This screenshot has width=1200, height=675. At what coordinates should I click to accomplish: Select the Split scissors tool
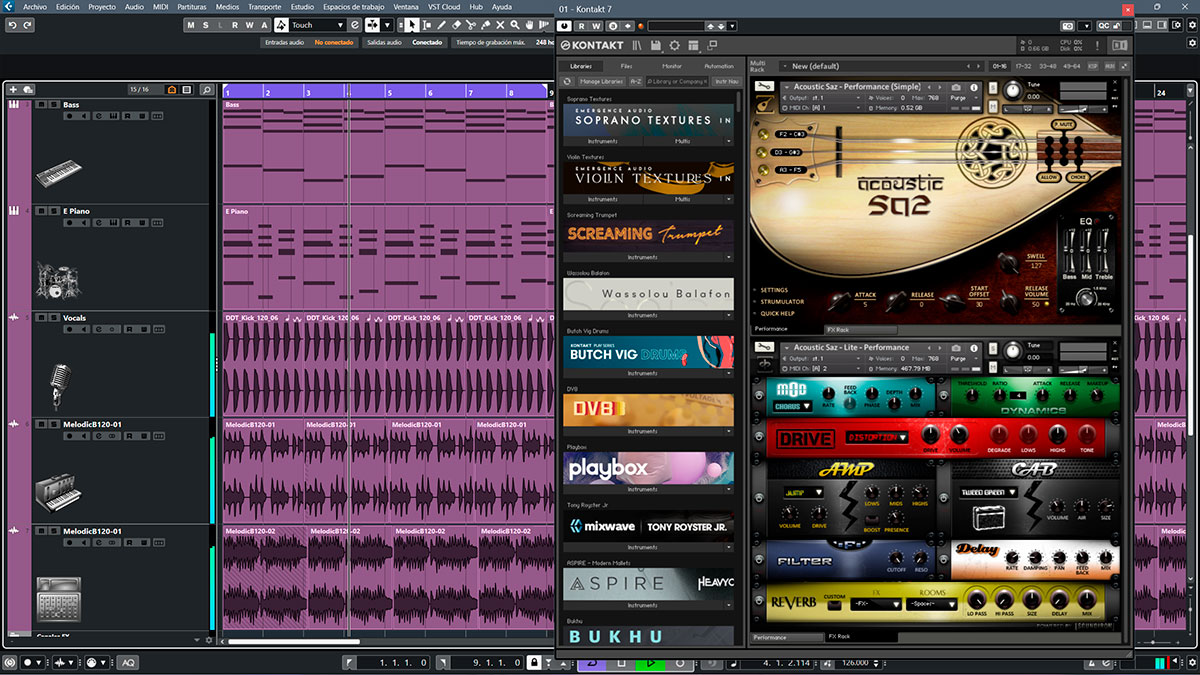[x=471, y=25]
